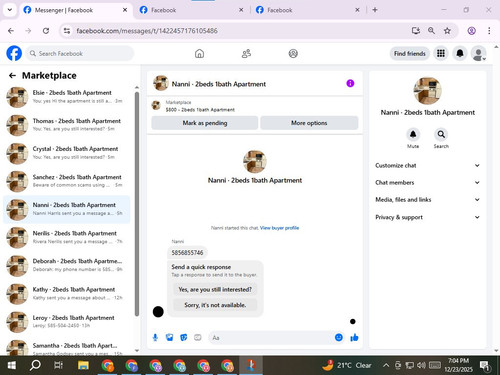The height and width of the screenshot is (375, 500).
Task: Switch to third Facebook tab
Action: (x=308, y=10)
